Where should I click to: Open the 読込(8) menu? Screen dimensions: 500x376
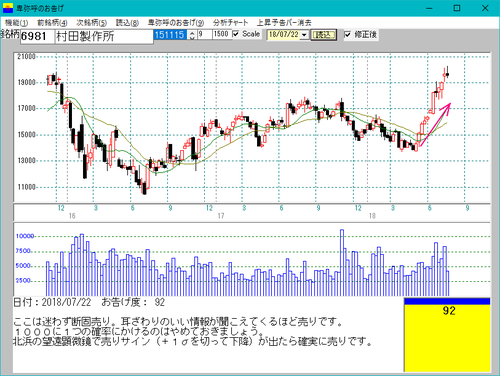pos(127,23)
